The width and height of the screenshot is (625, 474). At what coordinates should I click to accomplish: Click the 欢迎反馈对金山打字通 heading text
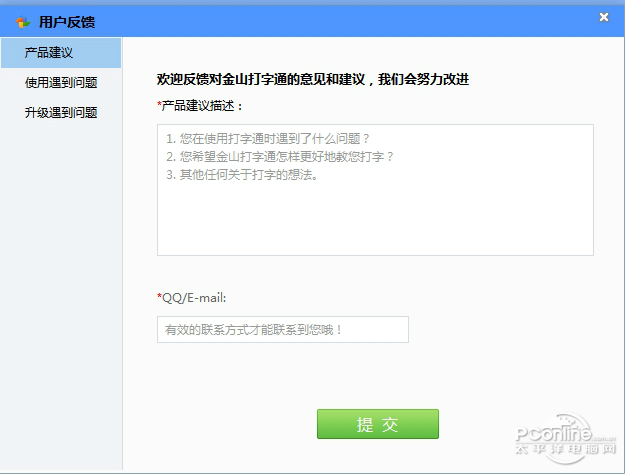pos(312,79)
